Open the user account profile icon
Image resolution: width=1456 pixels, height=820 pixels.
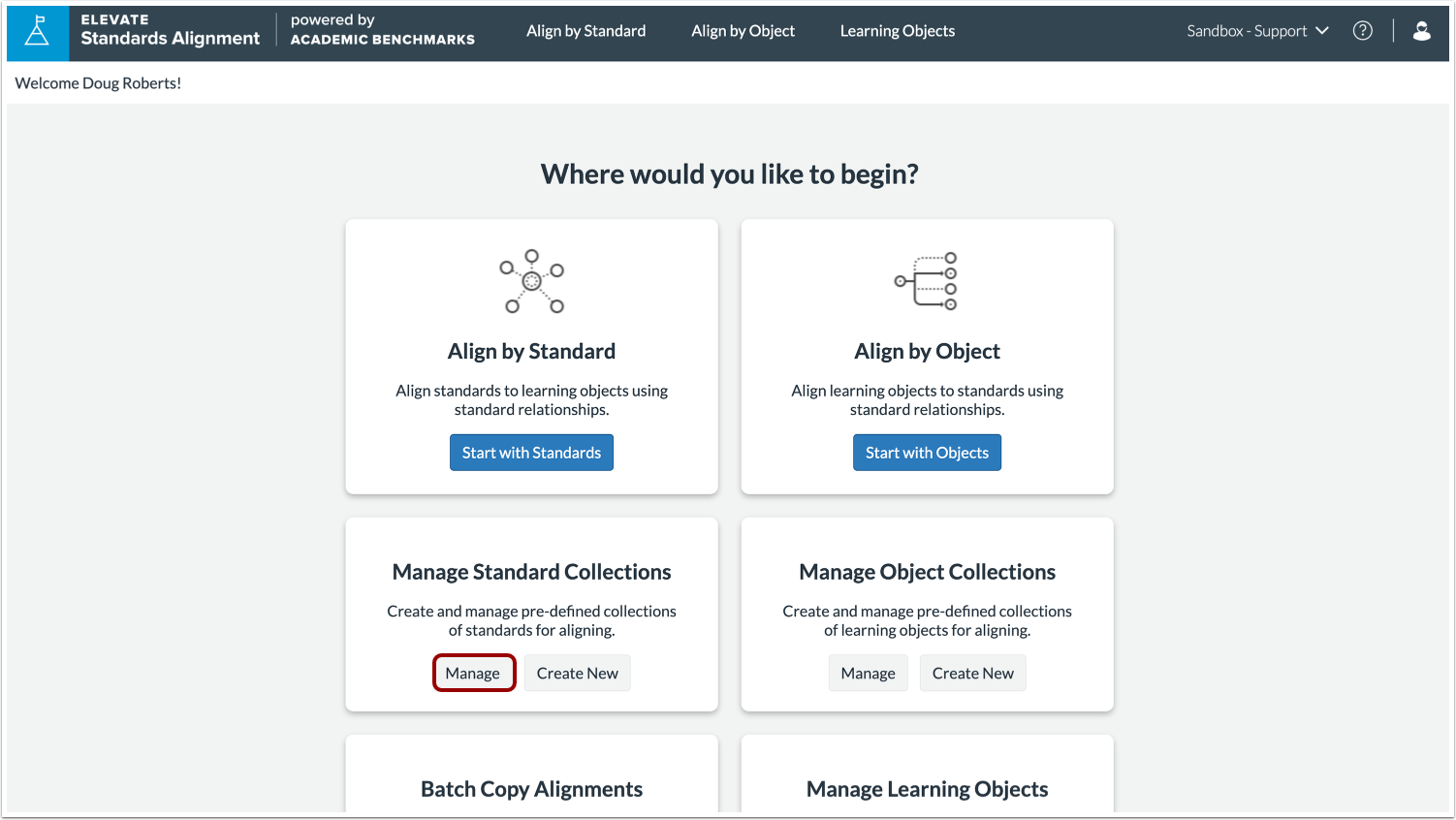(x=1421, y=31)
